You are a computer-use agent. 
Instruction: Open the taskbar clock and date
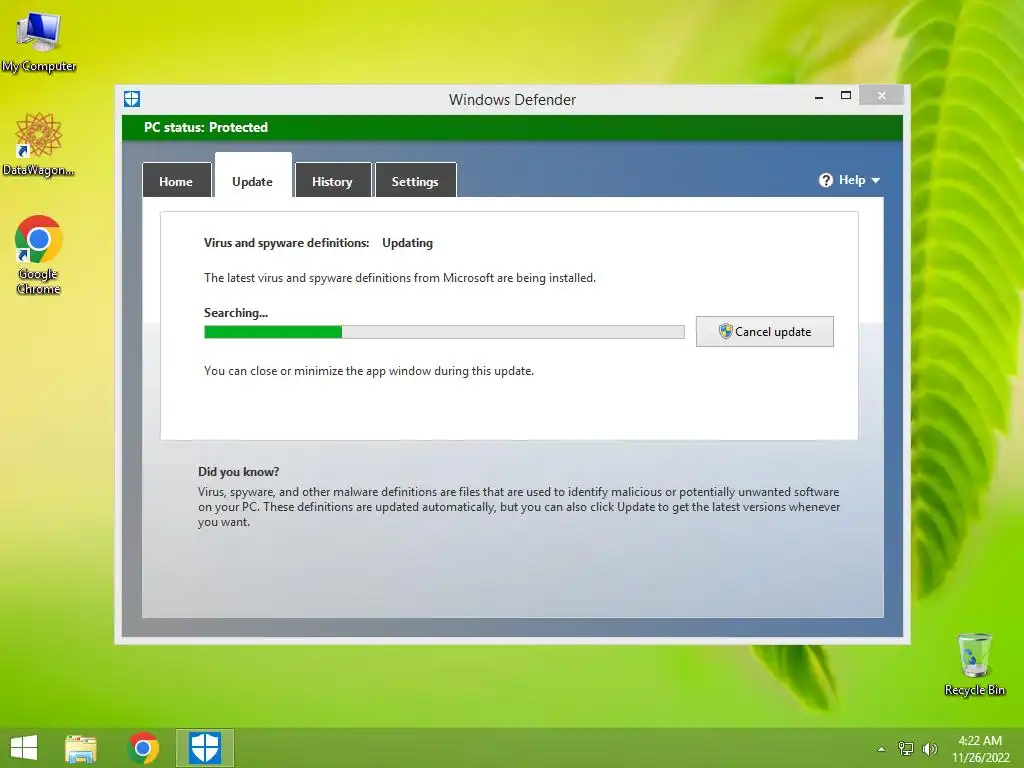click(980, 749)
